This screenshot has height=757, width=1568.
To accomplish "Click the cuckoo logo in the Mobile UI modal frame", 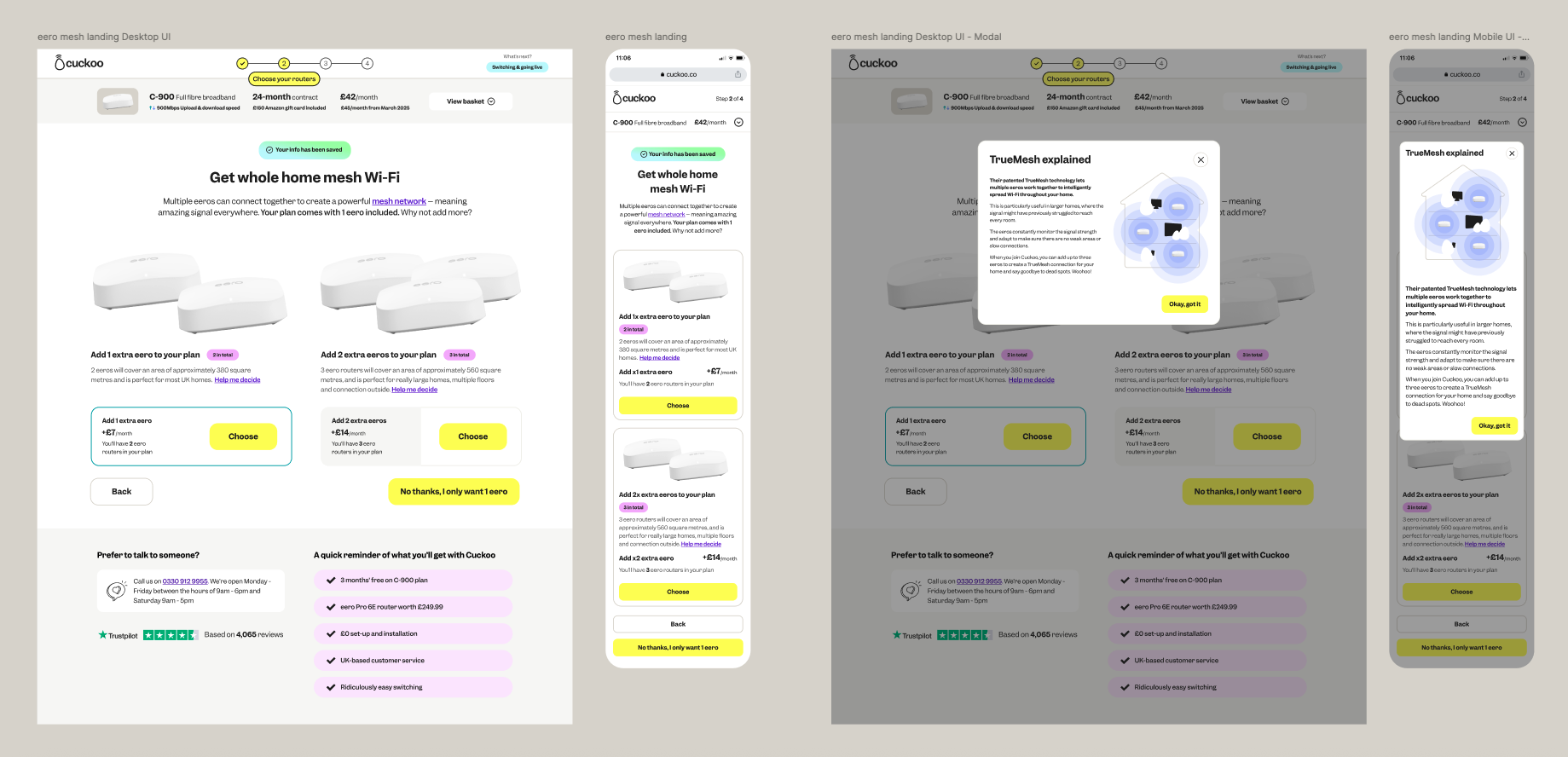I will (1417, 98).
